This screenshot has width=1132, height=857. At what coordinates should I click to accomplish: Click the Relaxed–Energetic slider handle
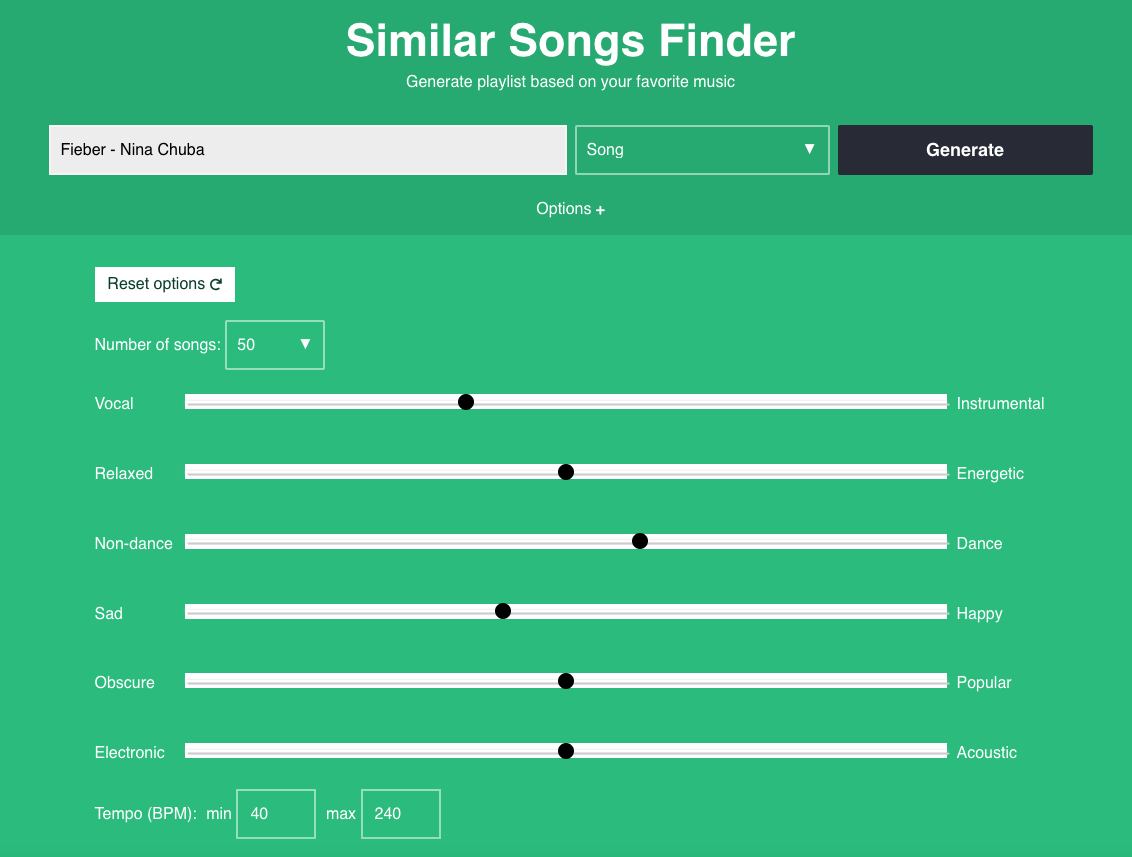point(566,472)
